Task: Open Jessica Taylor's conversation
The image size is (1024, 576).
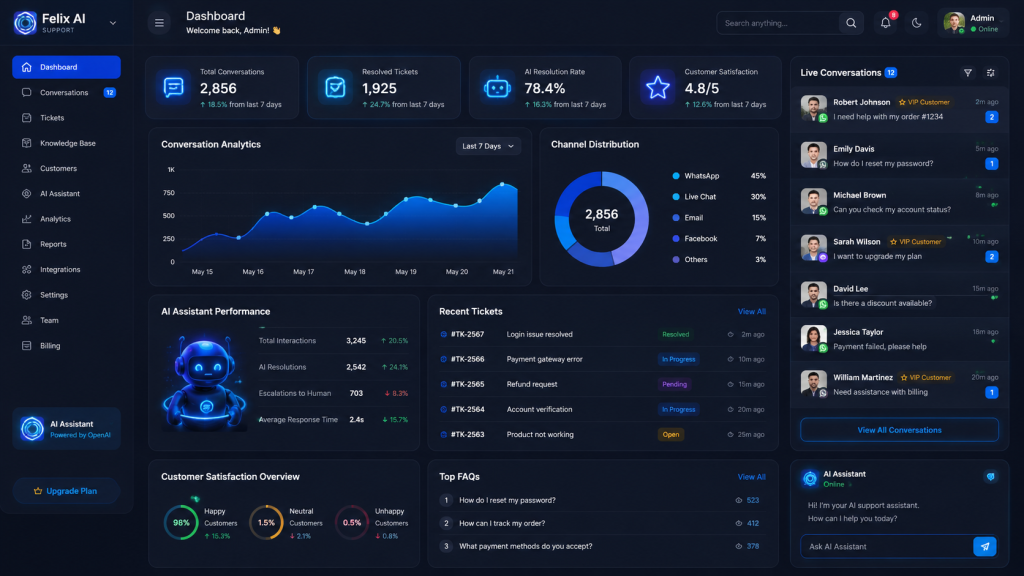Action: [x=899, y=340]
